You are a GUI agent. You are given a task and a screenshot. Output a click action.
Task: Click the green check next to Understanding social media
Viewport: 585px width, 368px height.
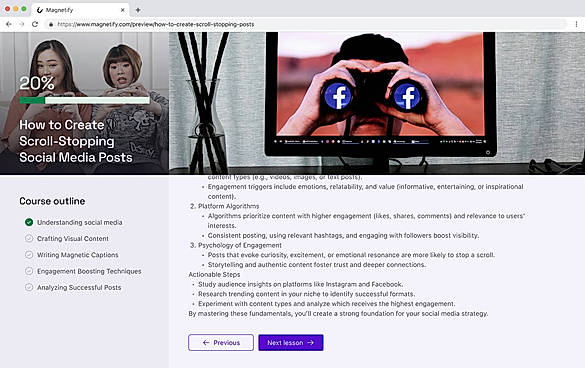29,222
